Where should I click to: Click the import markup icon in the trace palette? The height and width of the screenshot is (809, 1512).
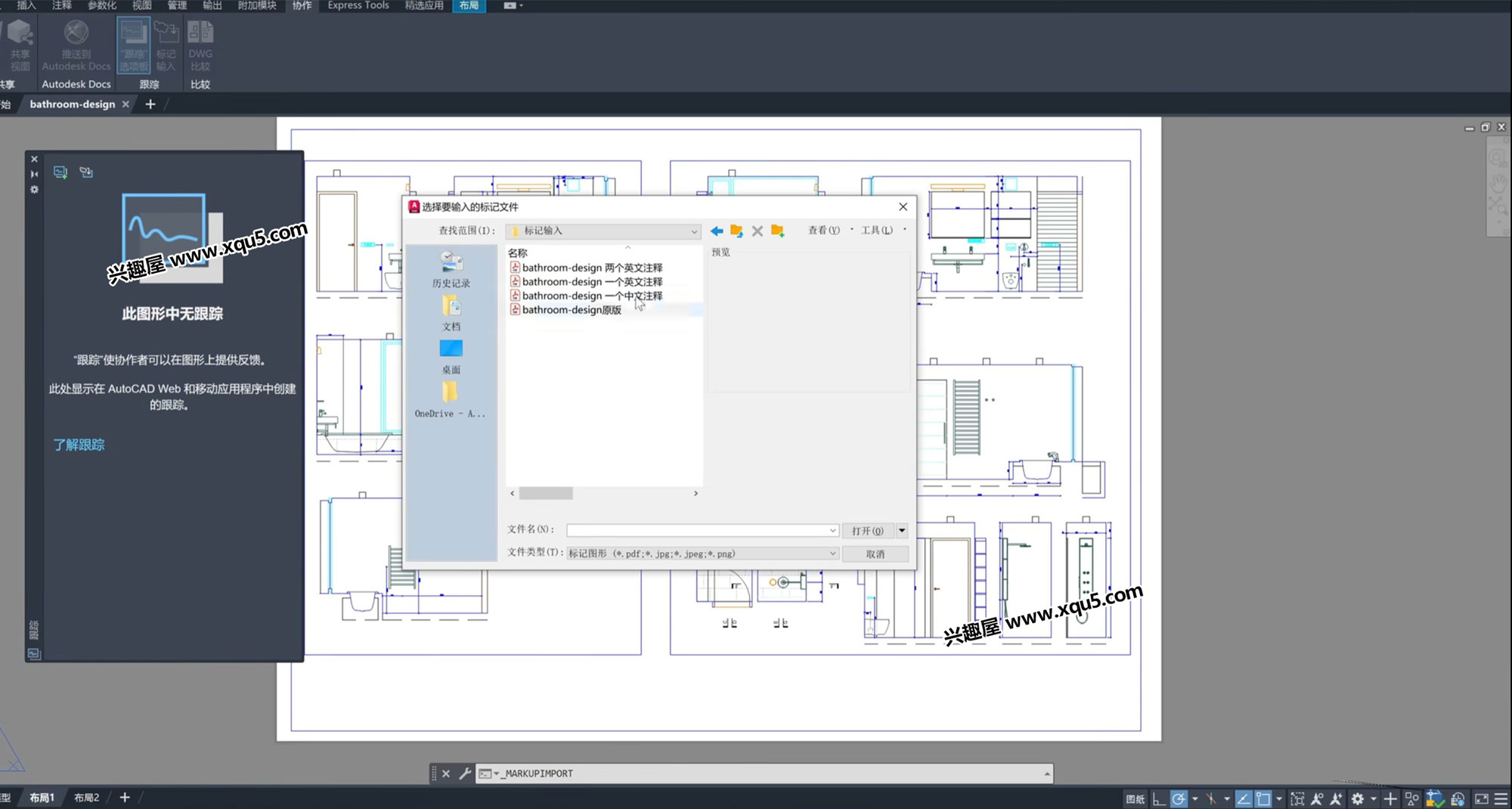[x=86, y=172]
